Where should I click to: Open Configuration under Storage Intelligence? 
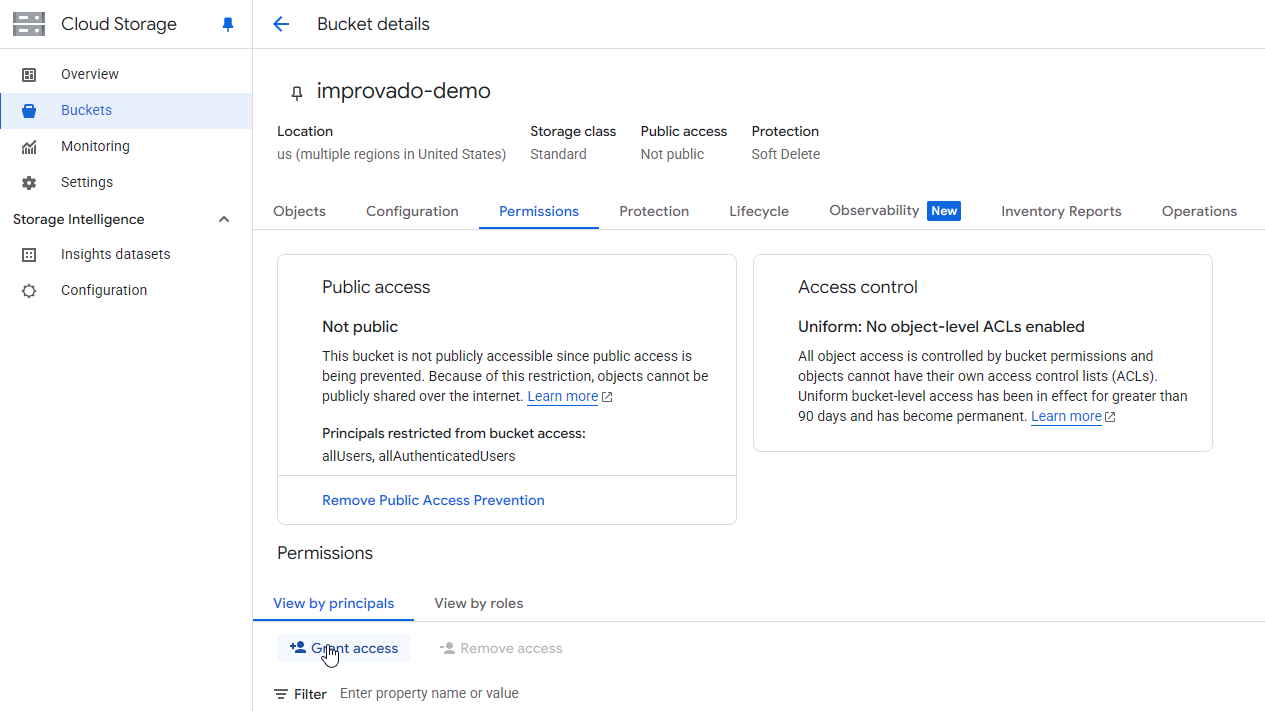point(126,290)
